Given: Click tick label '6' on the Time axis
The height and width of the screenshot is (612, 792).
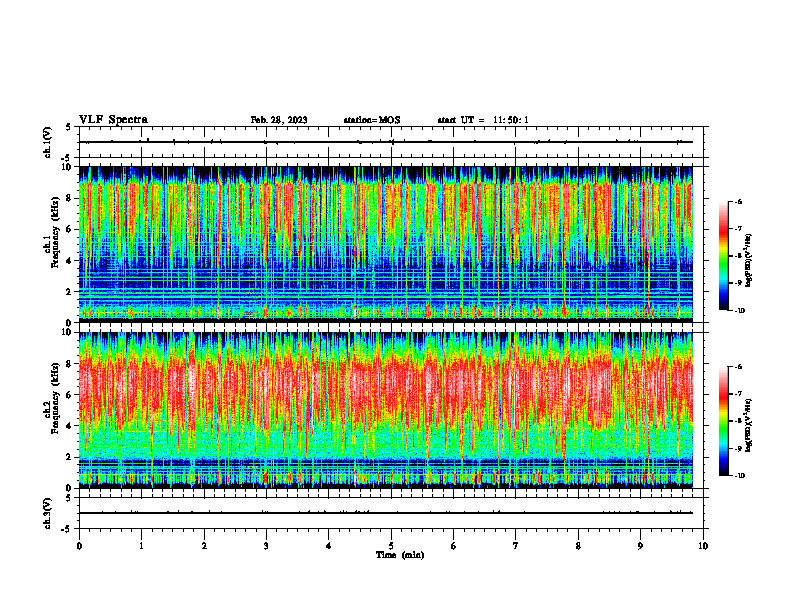Looking at the screenshot, I should 453,546.
